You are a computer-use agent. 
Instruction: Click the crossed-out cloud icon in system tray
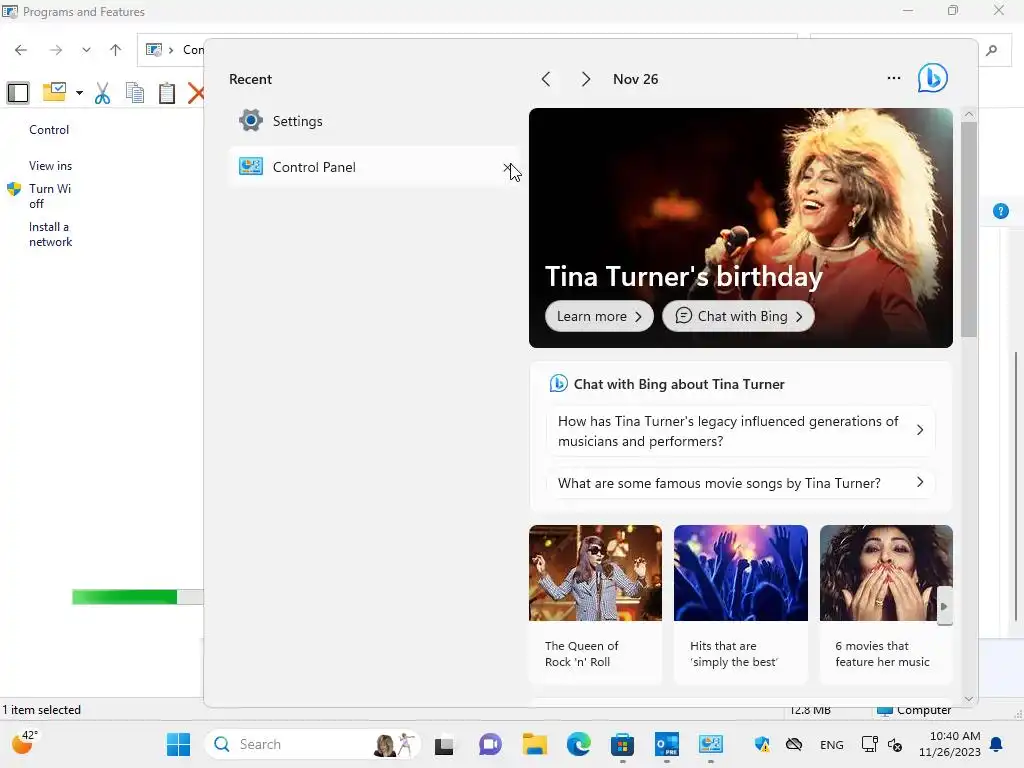[793, 744]
